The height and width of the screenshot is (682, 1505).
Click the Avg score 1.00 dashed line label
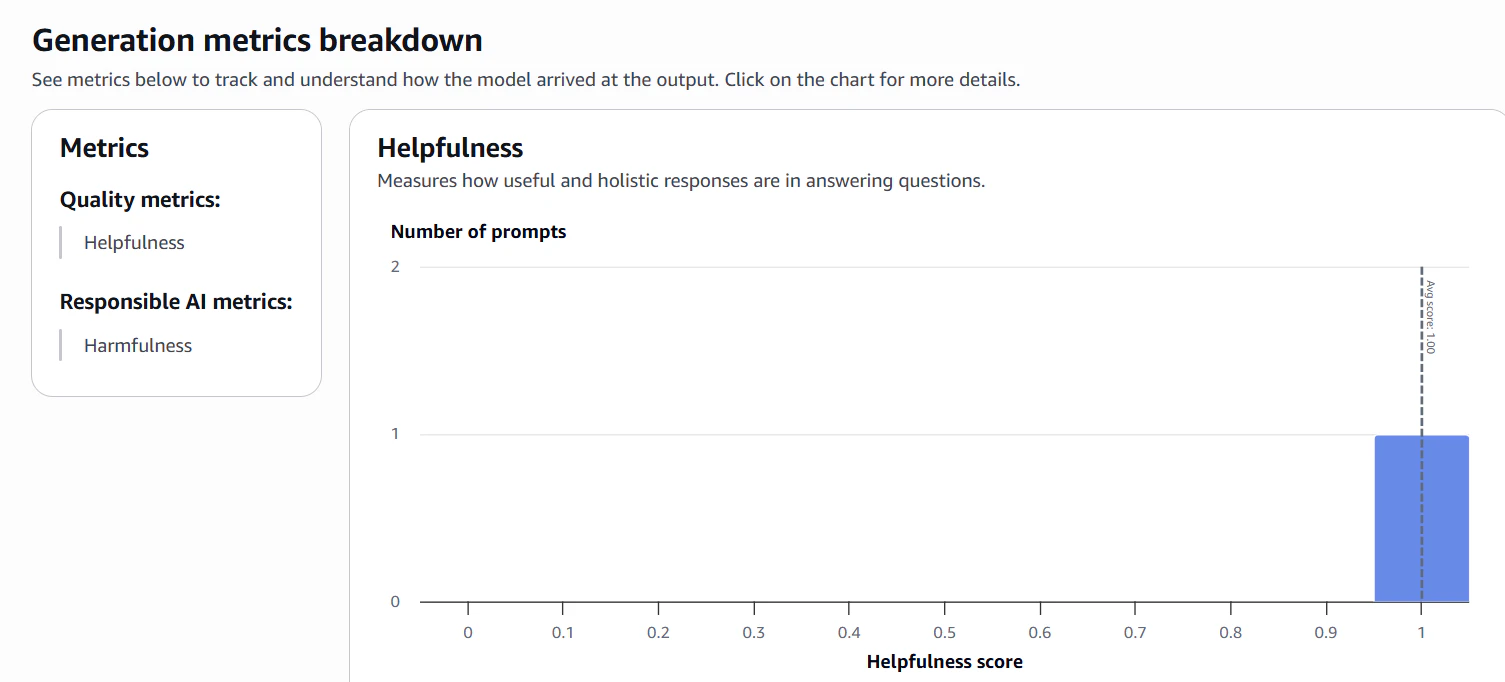pos(1430,317)
